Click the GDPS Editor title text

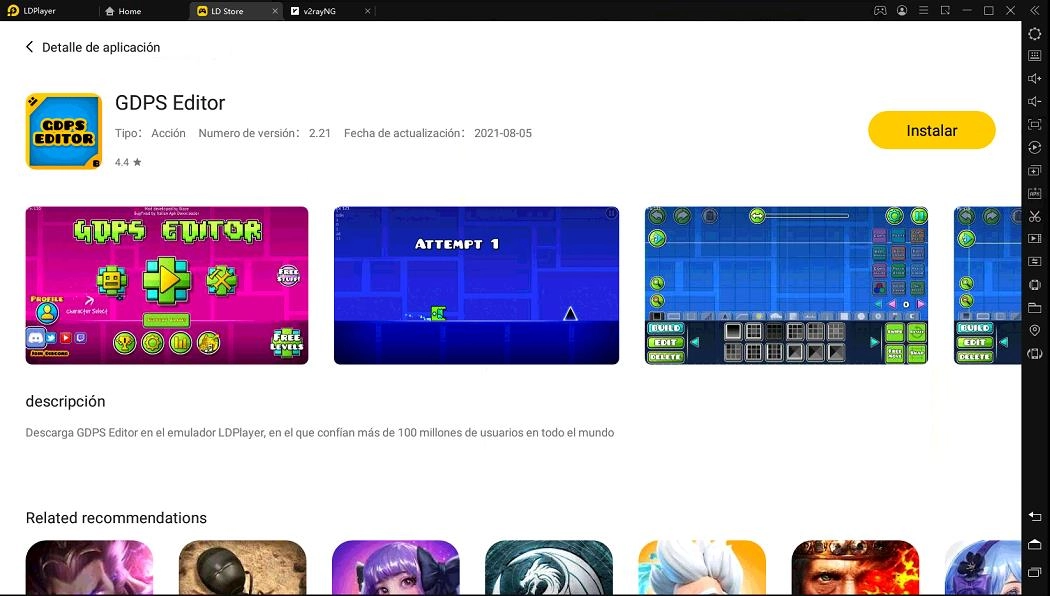(170, 102)
